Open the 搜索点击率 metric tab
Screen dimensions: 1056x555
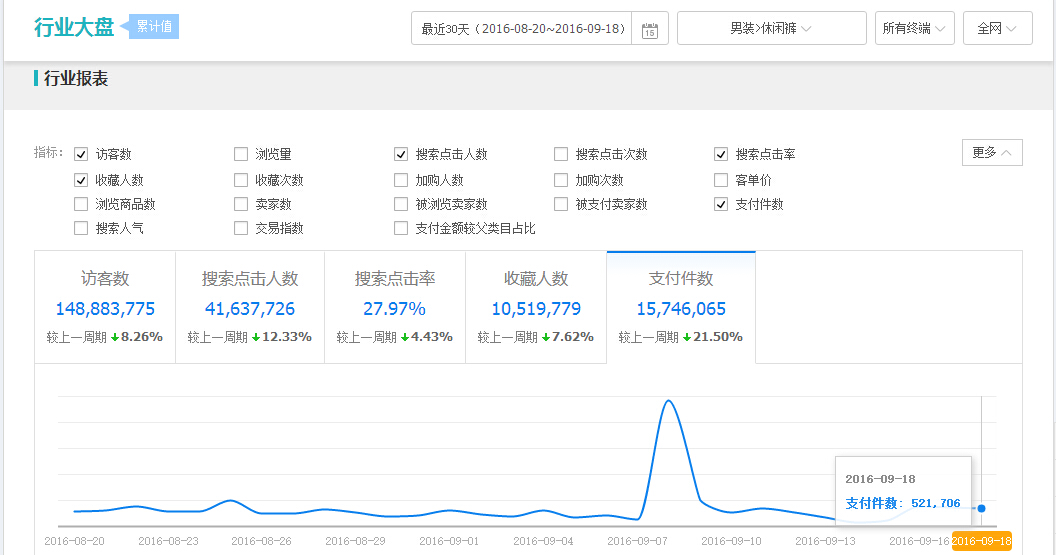tap(395, 307)
